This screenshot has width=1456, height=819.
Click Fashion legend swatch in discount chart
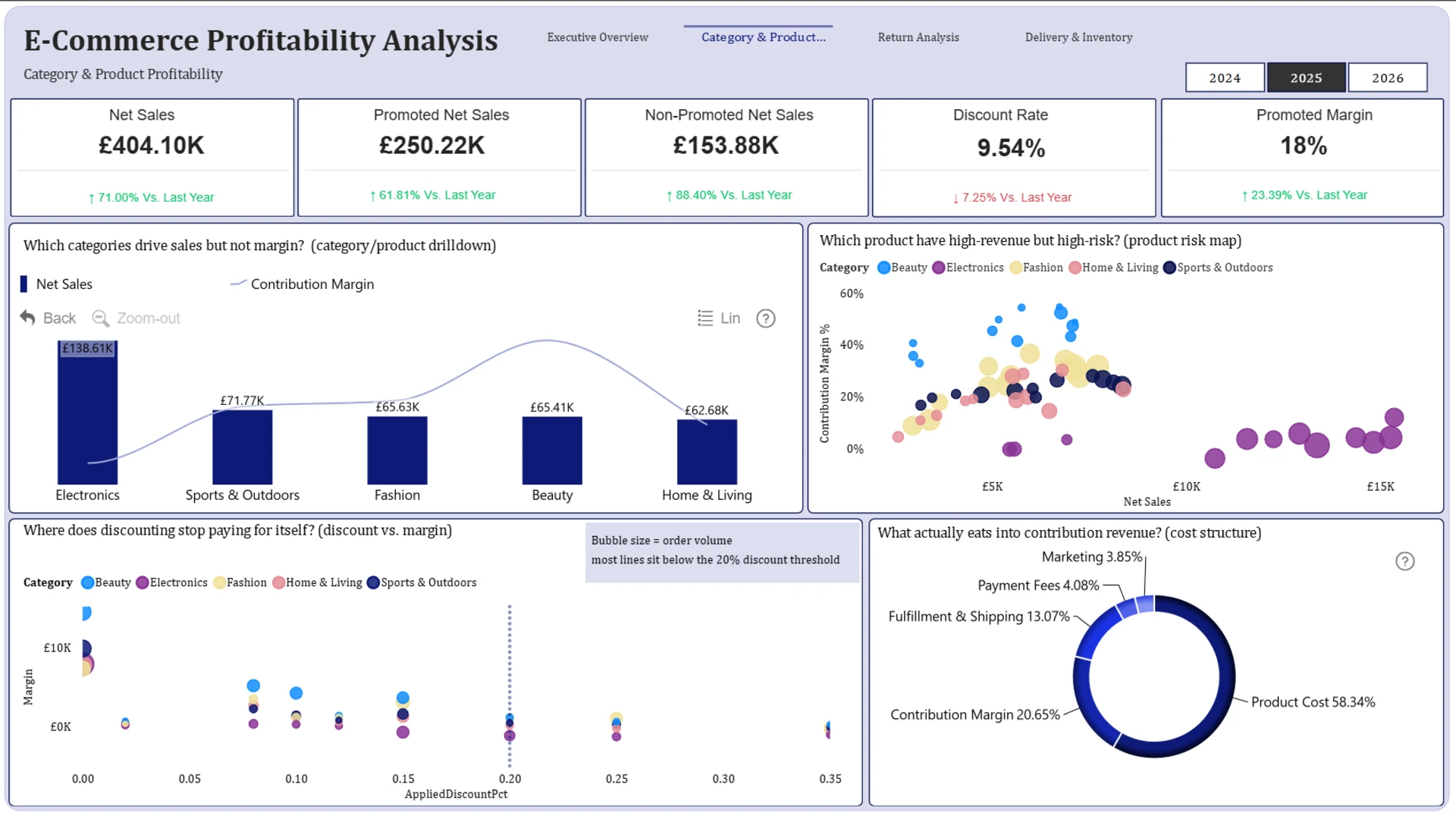coord(219,582)
